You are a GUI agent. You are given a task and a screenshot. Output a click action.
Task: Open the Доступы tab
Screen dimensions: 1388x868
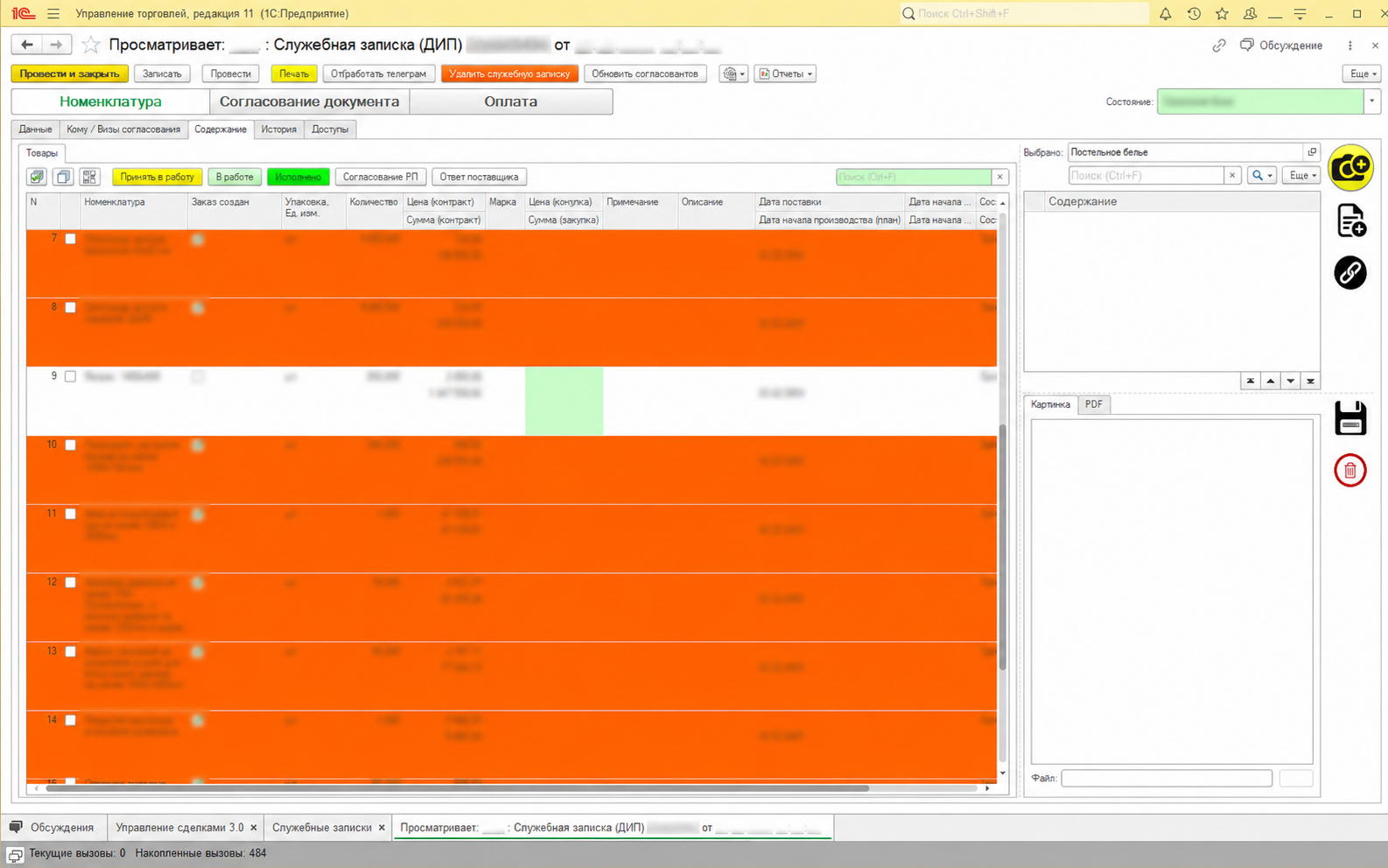tap(330, 129)
